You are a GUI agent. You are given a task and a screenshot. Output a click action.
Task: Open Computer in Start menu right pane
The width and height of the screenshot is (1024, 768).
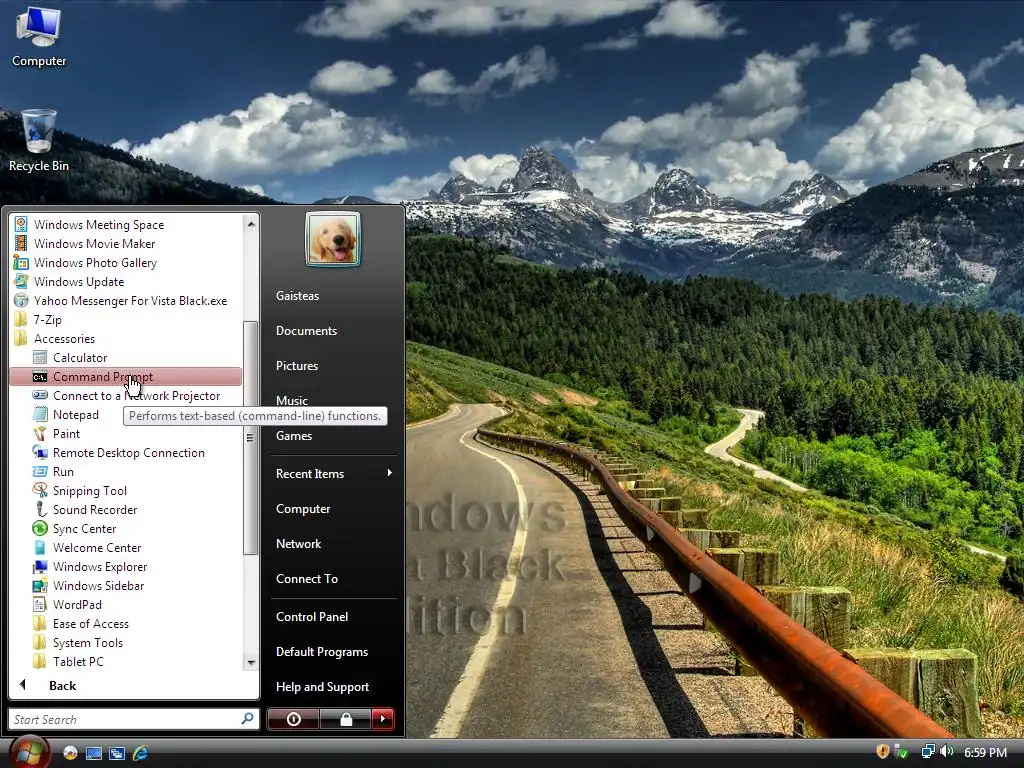[302, 509]
